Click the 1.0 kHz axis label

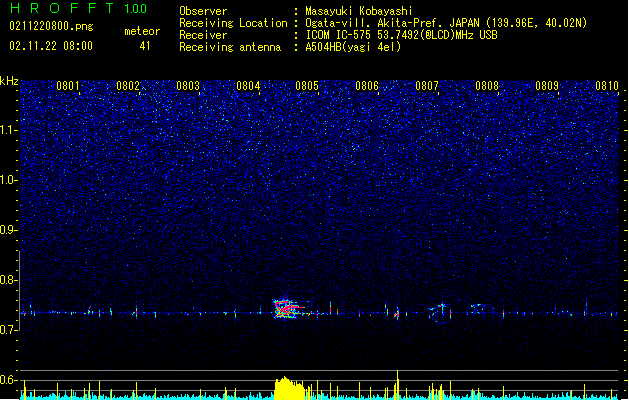pyautogui.click(x=8, y=180)
